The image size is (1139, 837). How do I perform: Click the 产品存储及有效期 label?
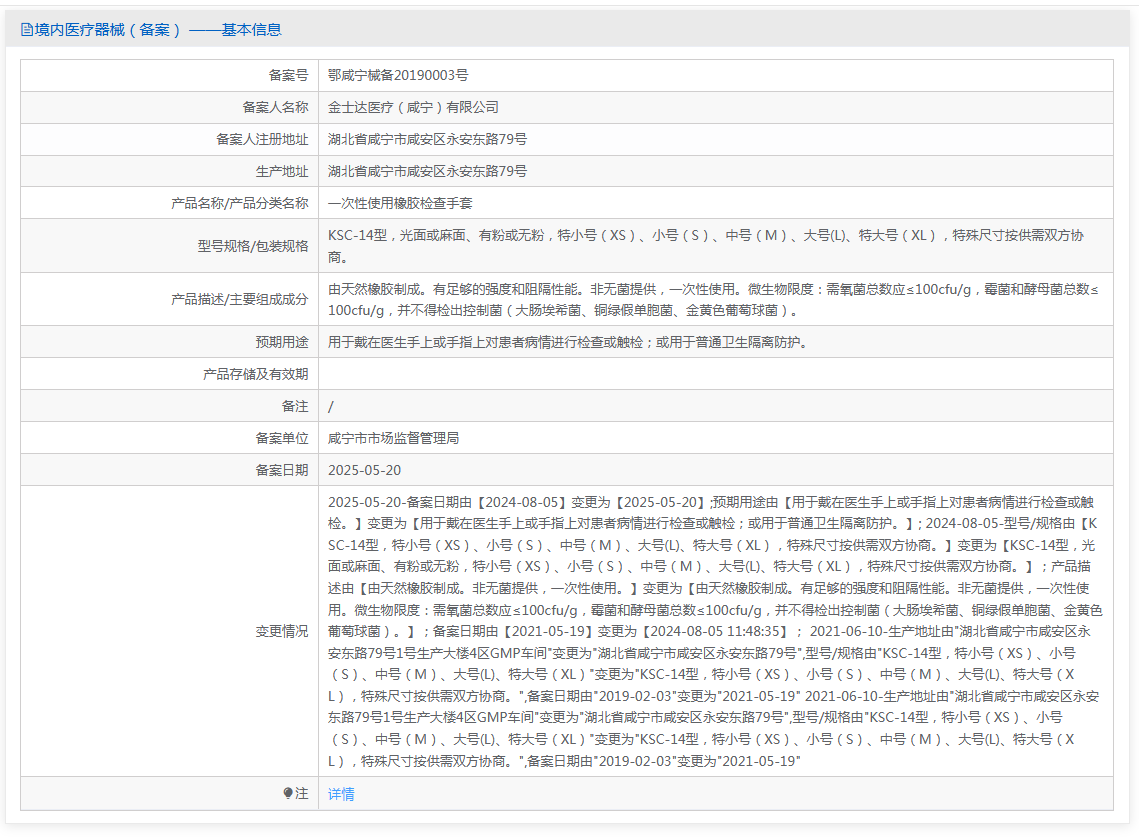tap(256, 374)
